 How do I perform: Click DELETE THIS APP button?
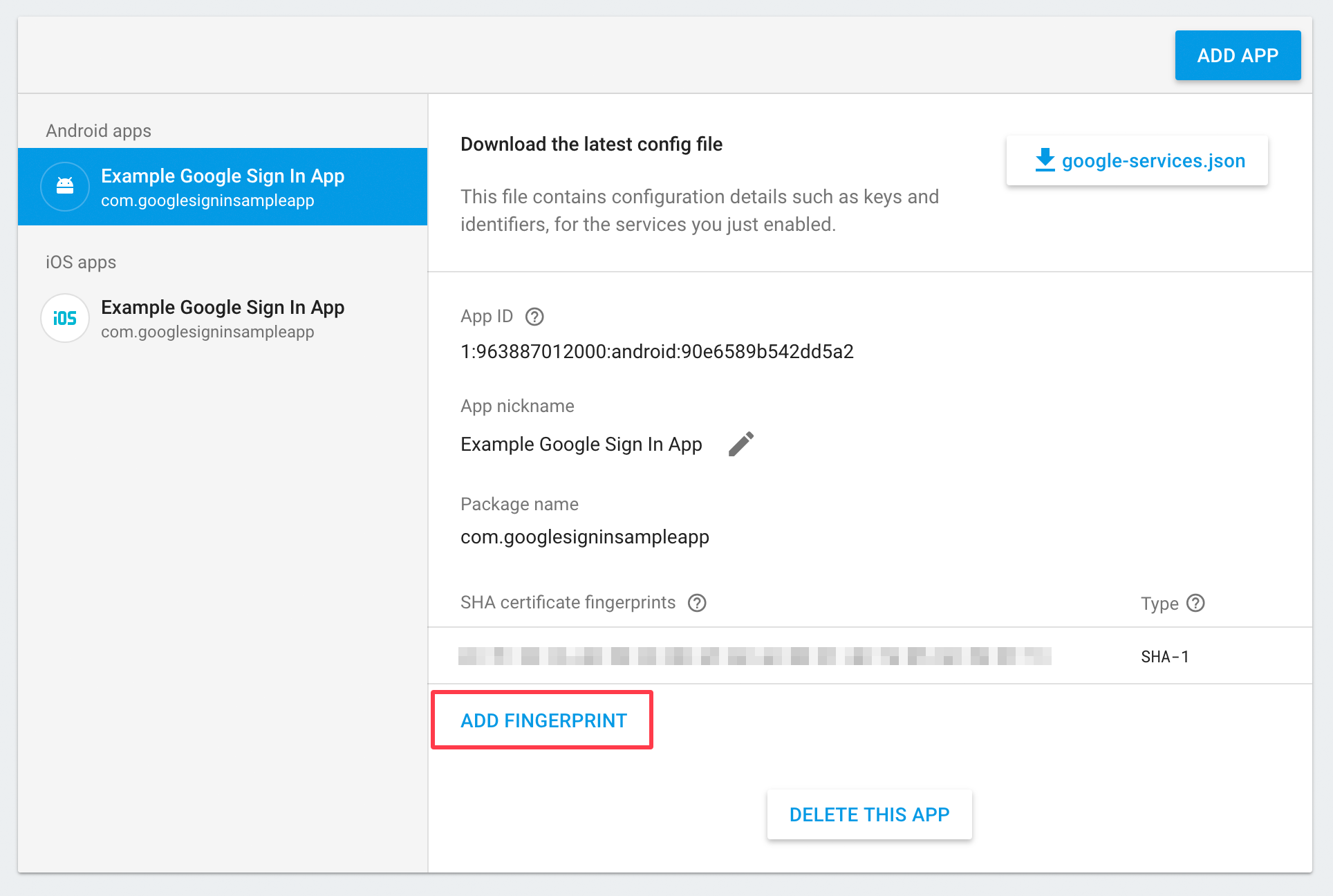click(869, 814)
